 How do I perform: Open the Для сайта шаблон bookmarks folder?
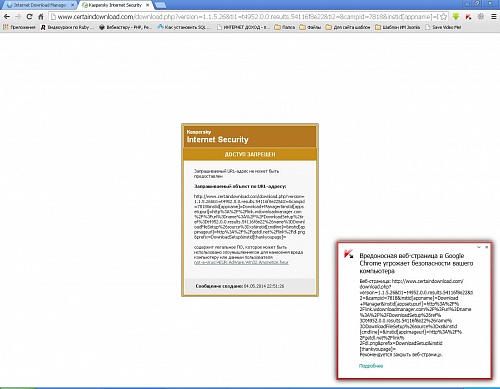click(x=348, y=27)
